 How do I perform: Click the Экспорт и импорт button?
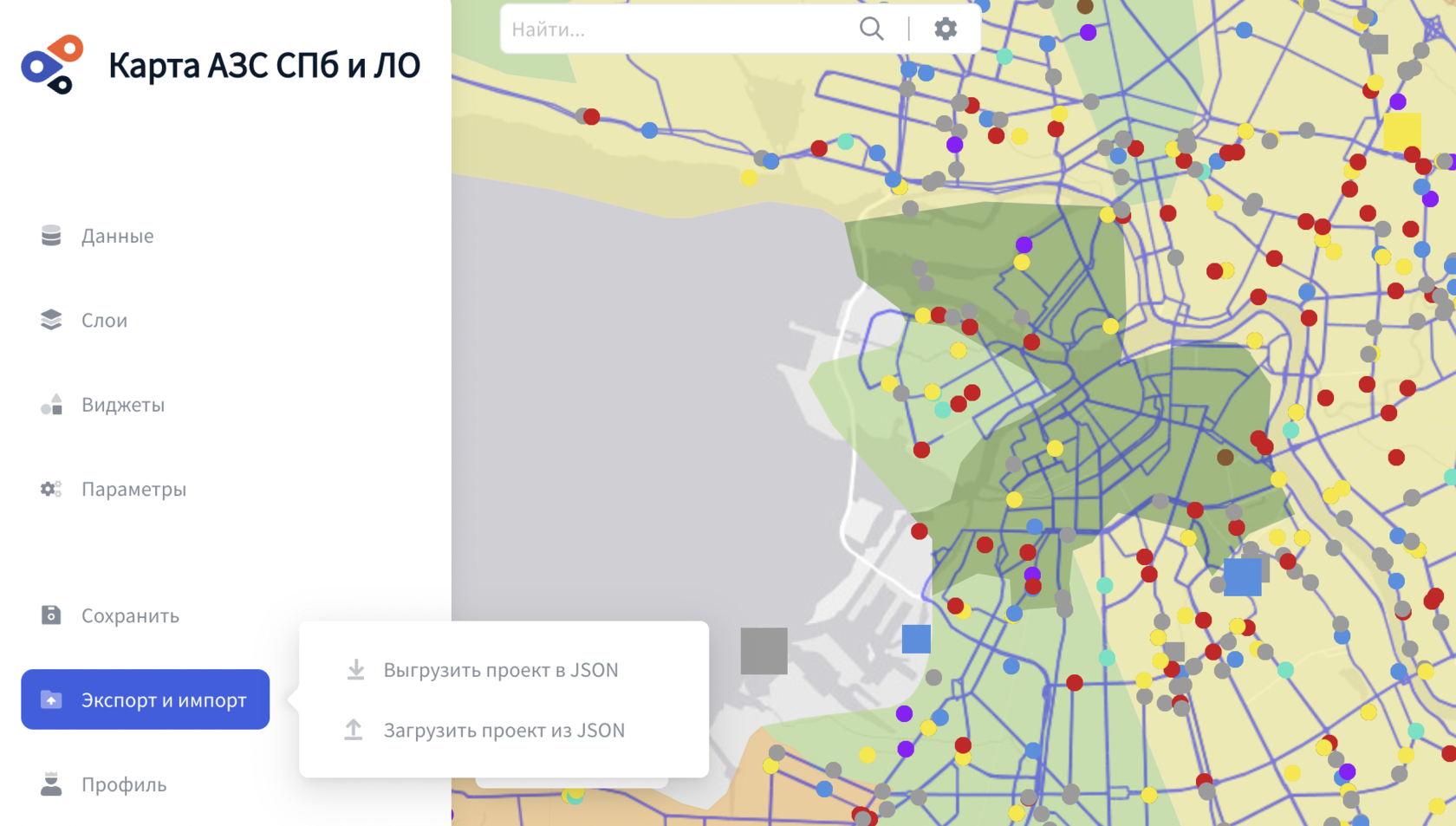pos(146,699)
